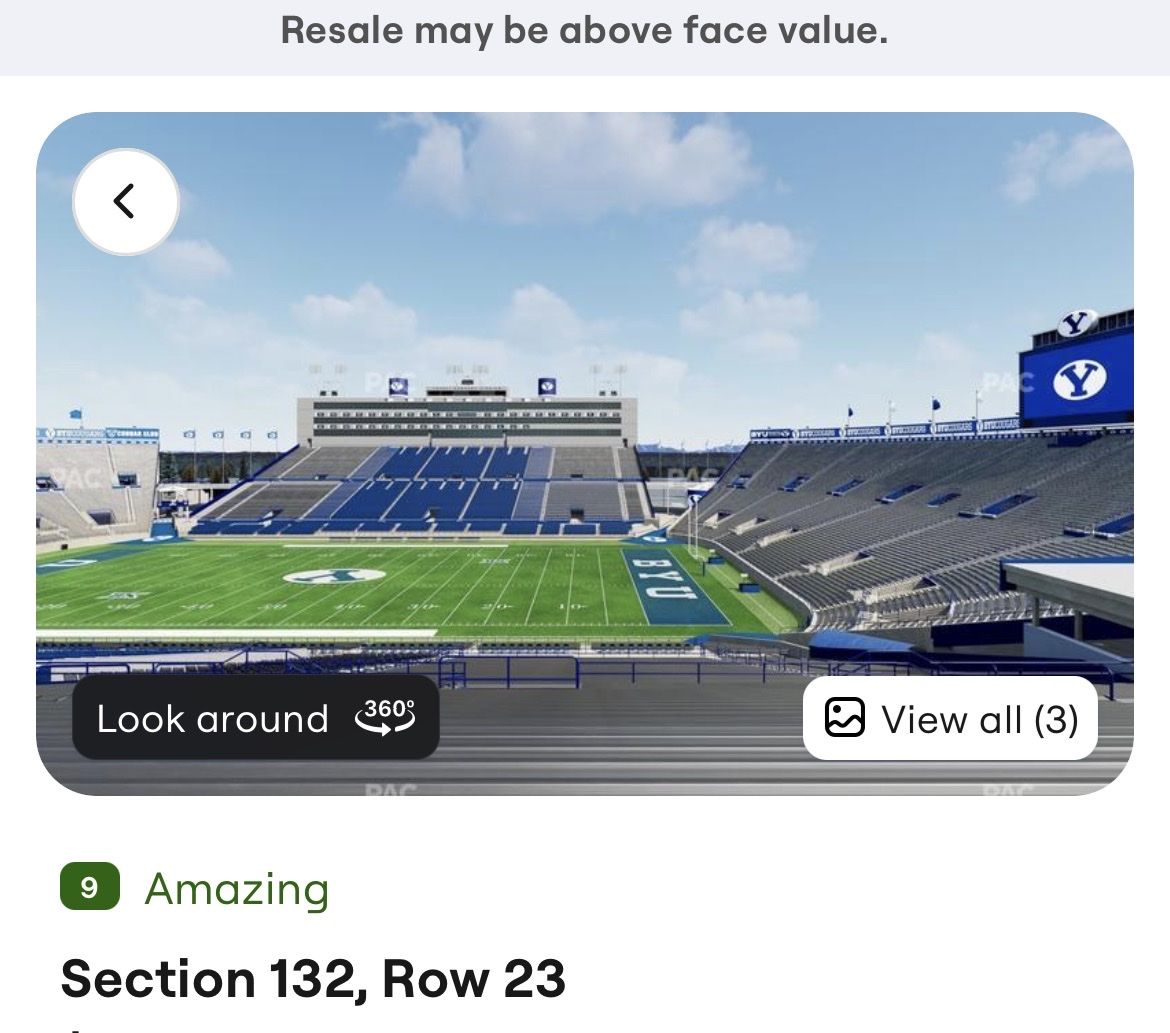This screenshot has width=1170, height=1033.
Task: Open View all (3) photos
Action: click(950, 718)
